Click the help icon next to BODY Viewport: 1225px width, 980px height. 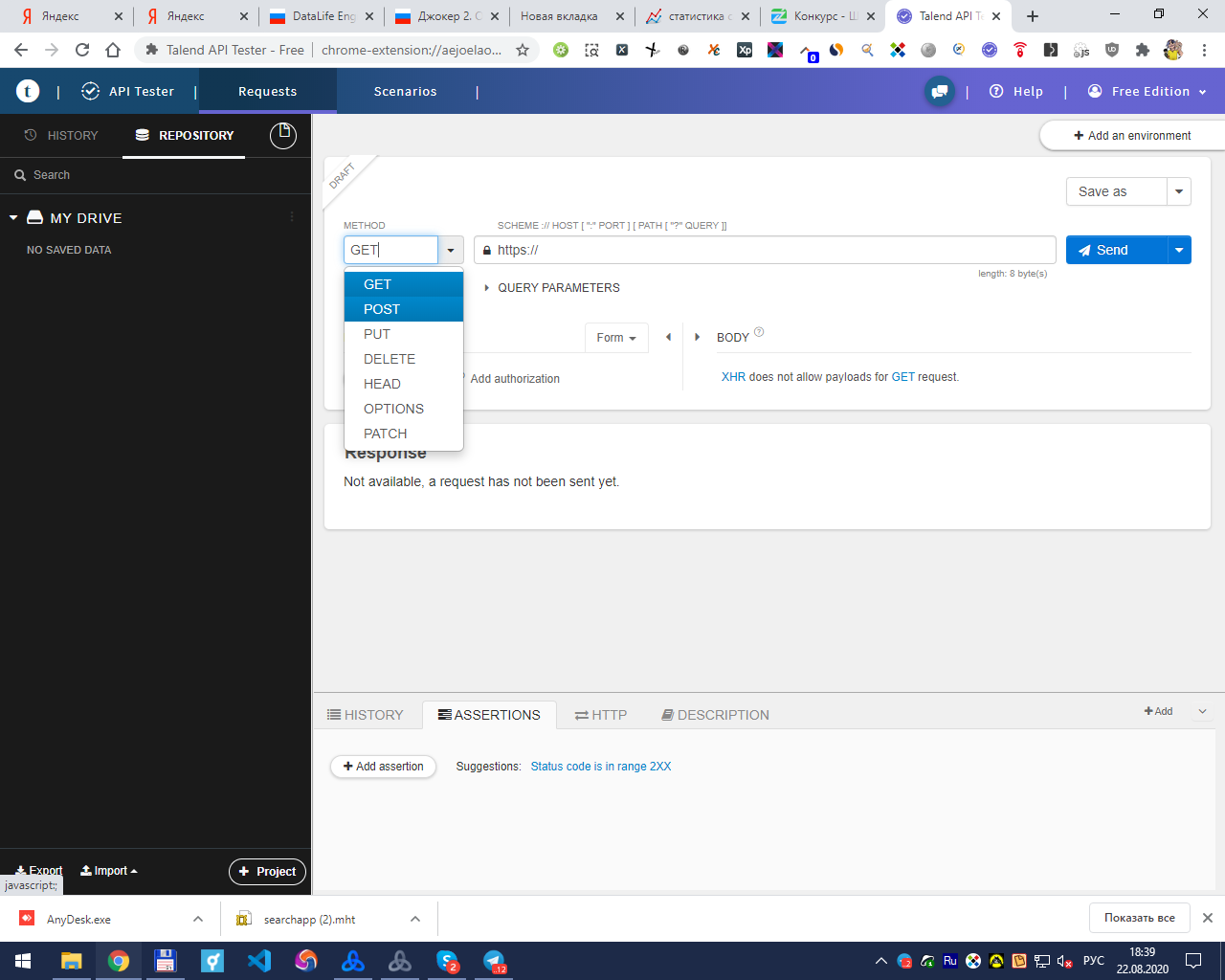[x=759, y=332]
